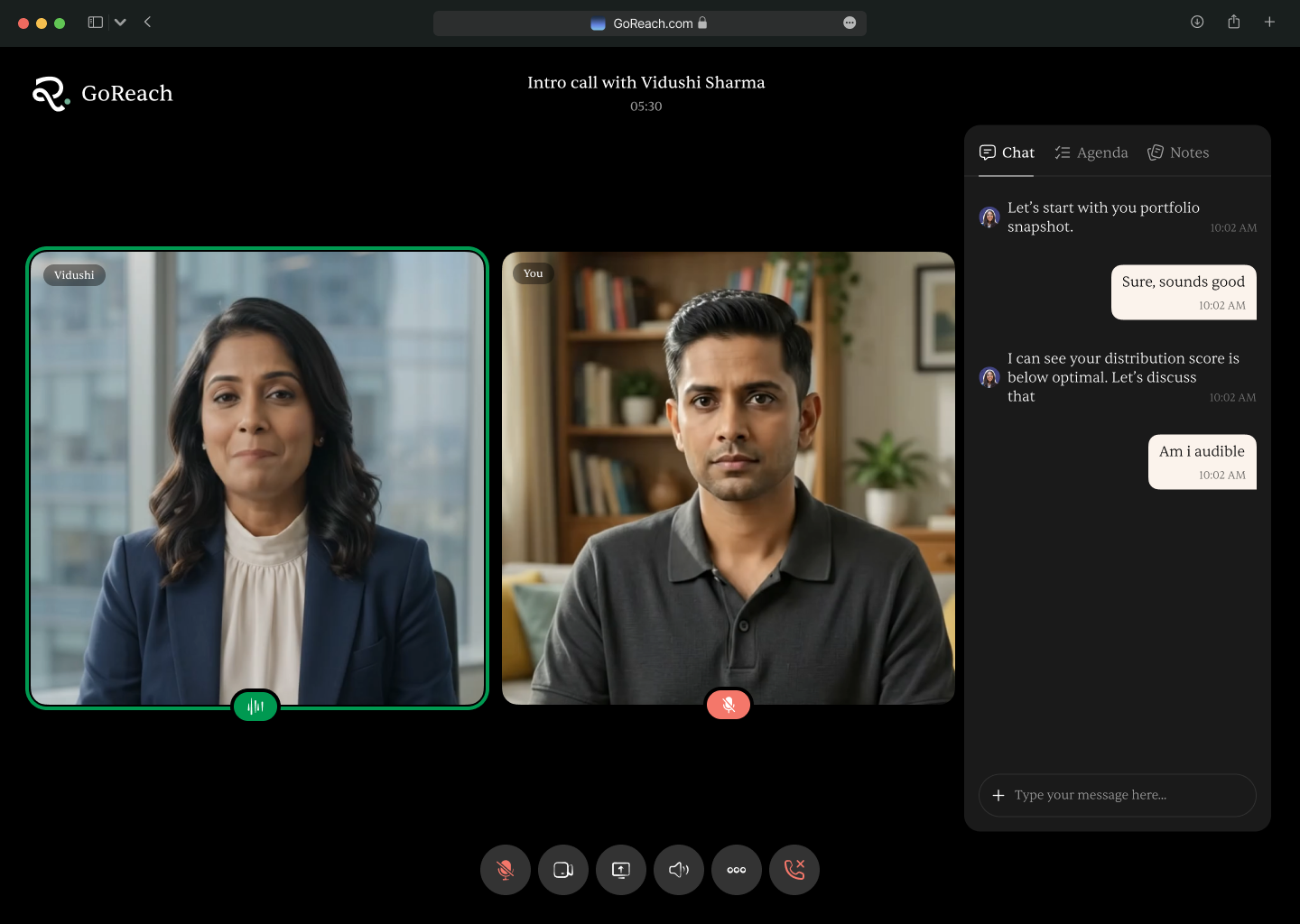Click the GoReach logo
1300x924 pixels.
[102, 93]
